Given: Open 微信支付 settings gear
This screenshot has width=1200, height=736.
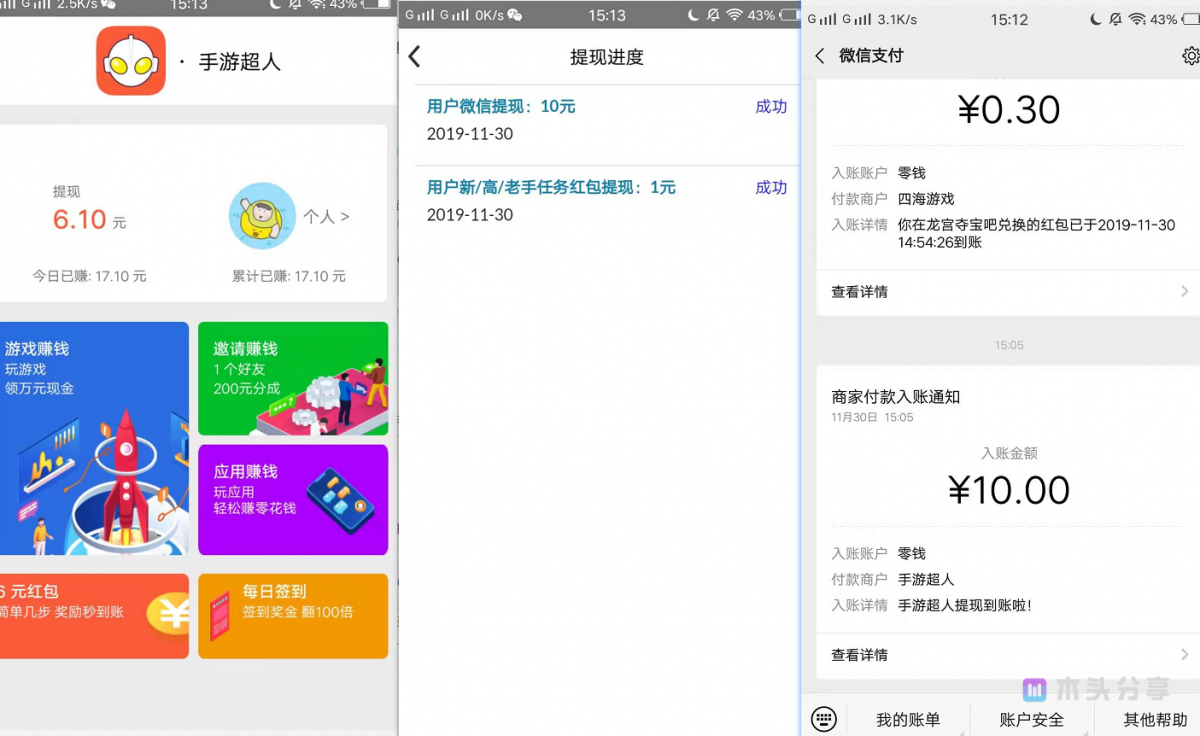Looking at the screenshot, I should click(1190, 56).
